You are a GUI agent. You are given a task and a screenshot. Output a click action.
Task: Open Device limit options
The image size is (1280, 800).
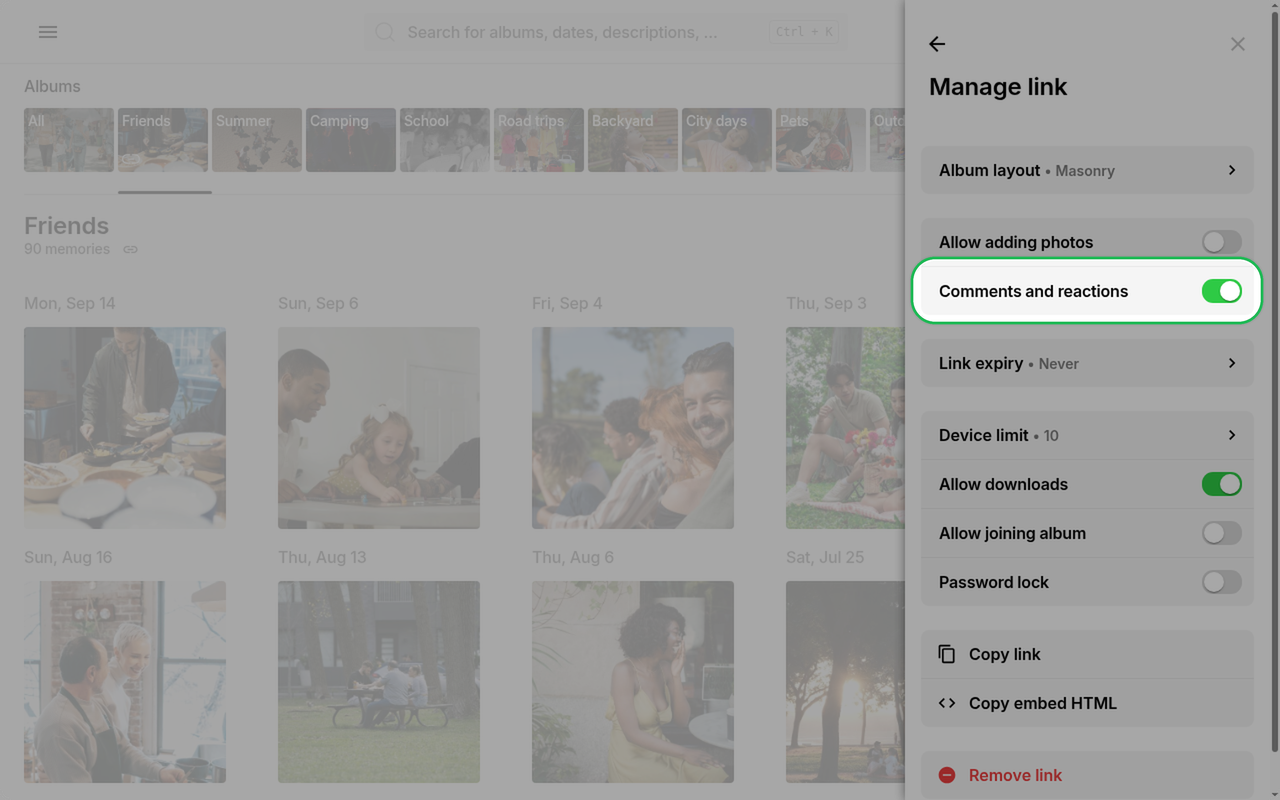point(1087,435)
